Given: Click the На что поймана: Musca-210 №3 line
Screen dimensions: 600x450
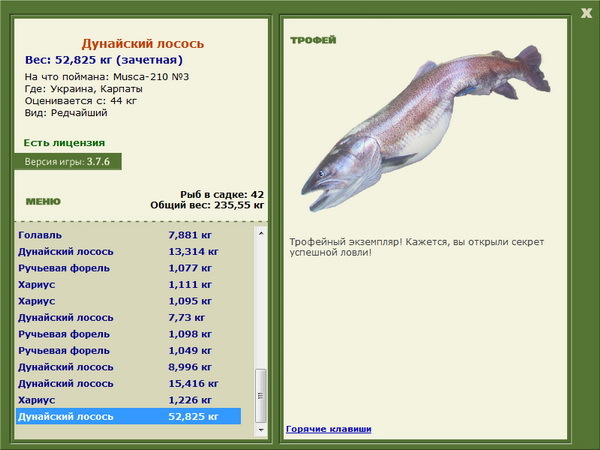Looking at the screenshot, I should 107,77.
